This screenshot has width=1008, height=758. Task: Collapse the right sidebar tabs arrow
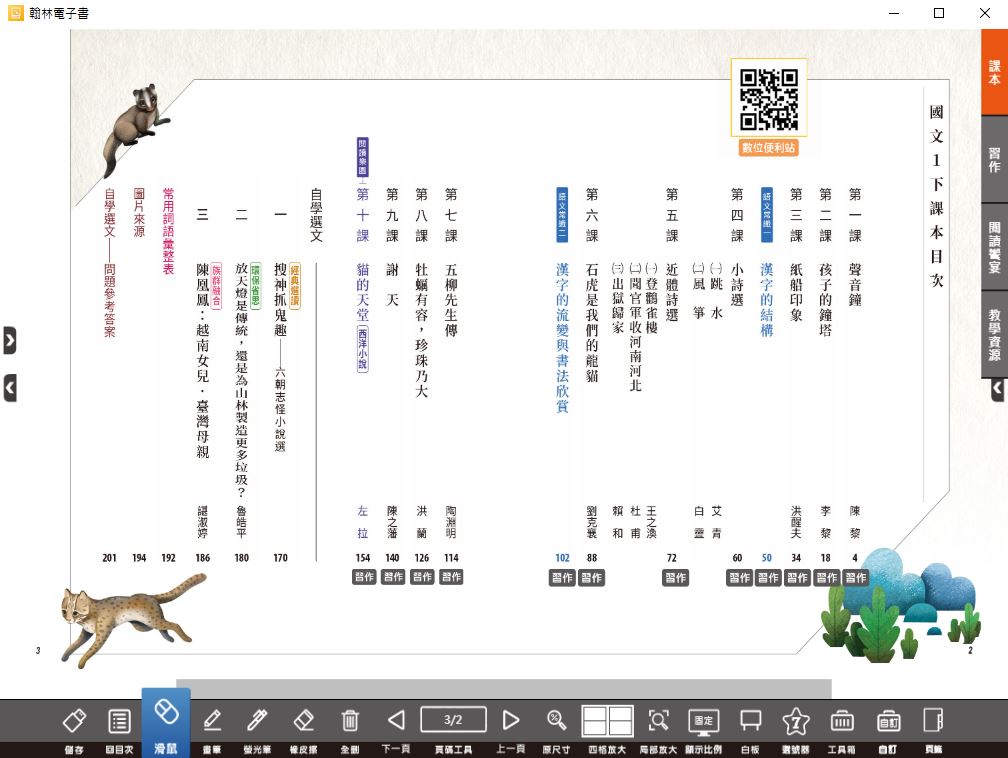(x=997, y=391)
